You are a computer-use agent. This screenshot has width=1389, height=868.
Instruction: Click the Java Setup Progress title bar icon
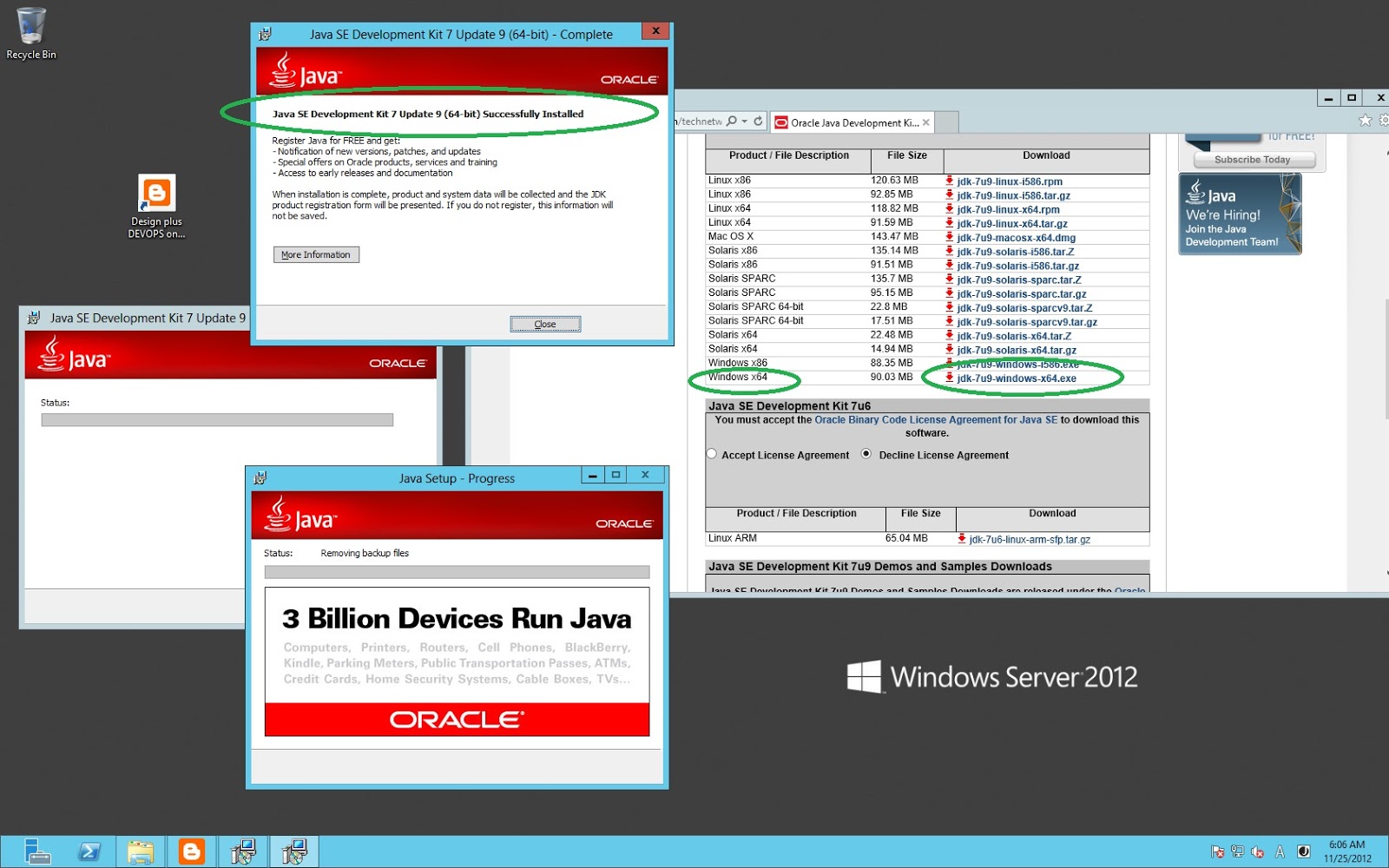(x=260, y=477)
